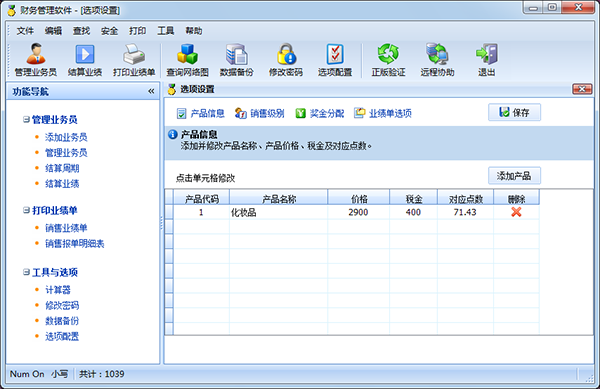Image resolution: width=600 pixels, height=389 pixels.
Task: Click app icon in title bar
Action: tap(11, 10)
